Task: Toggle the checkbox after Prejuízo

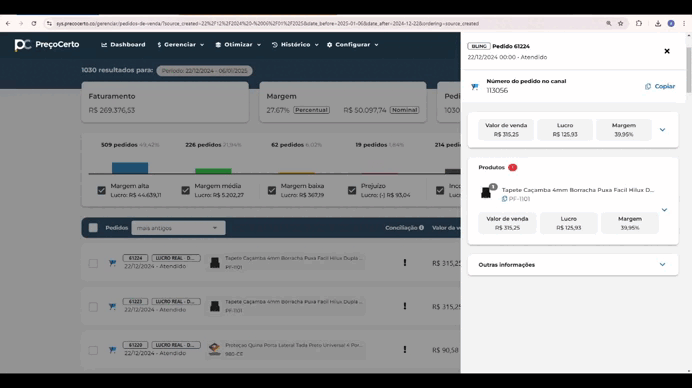Action: (440, 190)
